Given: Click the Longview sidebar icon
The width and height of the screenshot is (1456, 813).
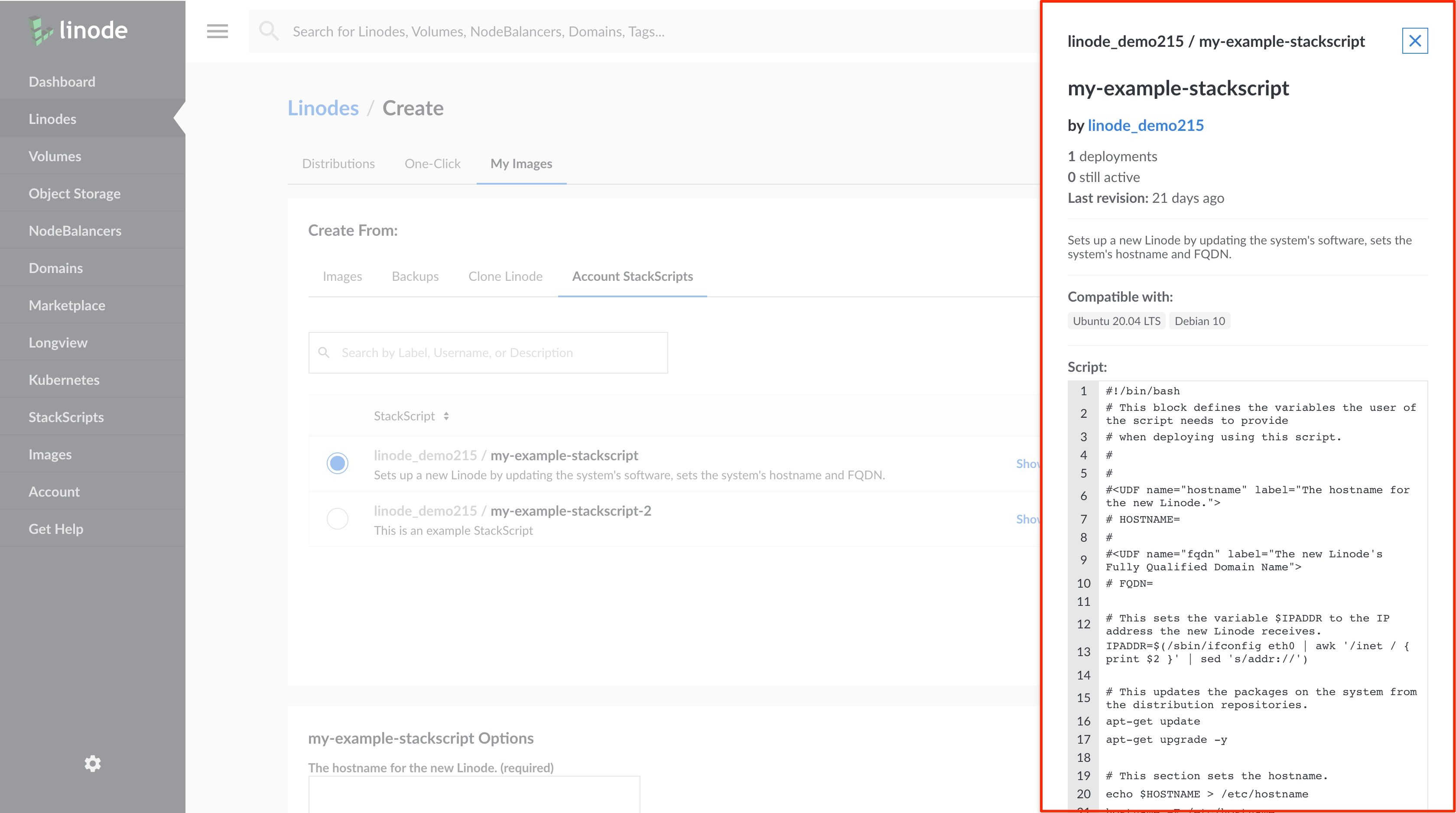Looking at the screenshot, I should click(57, 342).
